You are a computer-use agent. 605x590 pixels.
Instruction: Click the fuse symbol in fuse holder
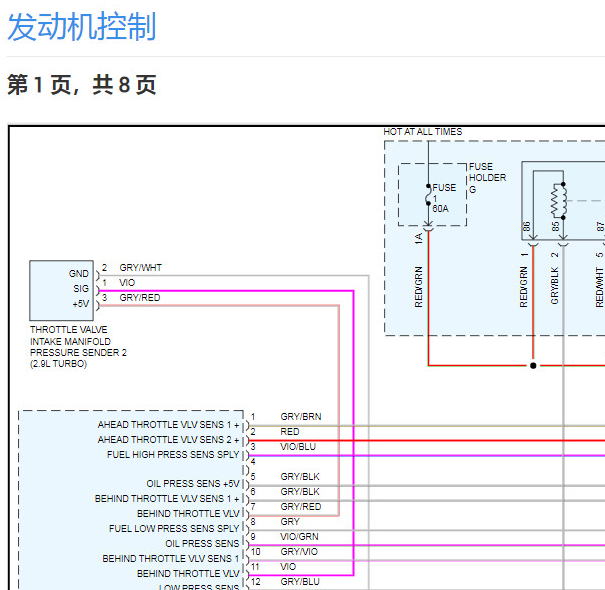[428, 195]
